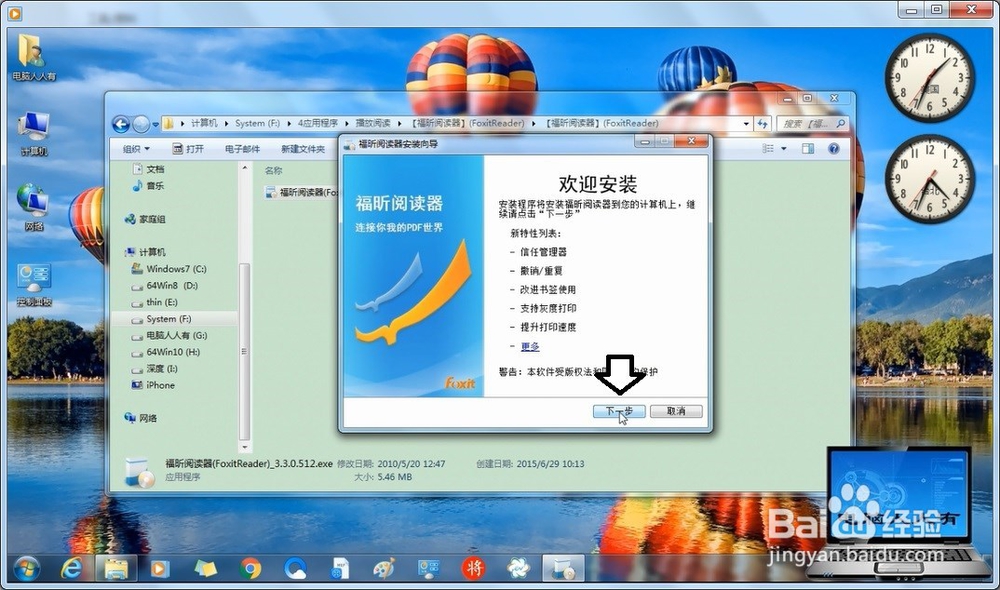This screenshot has width=1000, height=590.
Task: Click the installer taskbar icon
Action: [x=563, y=568]
